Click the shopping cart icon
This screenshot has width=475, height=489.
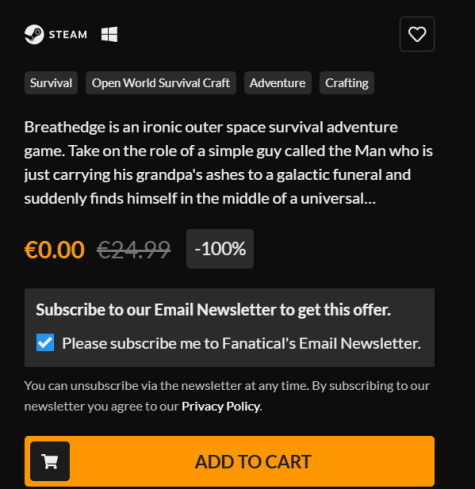coord(50,461)
